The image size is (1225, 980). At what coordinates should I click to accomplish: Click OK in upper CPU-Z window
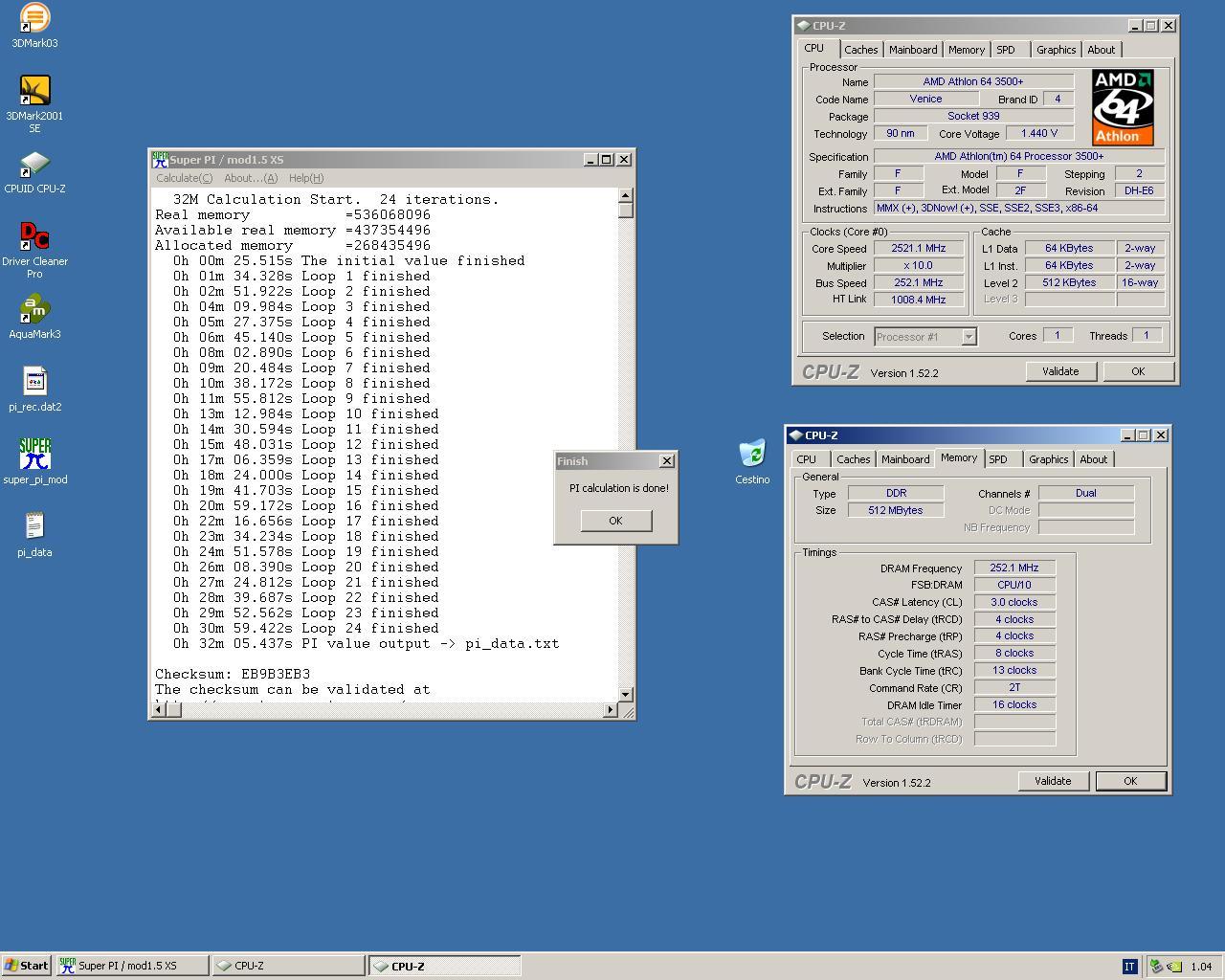click(1138, 371)
